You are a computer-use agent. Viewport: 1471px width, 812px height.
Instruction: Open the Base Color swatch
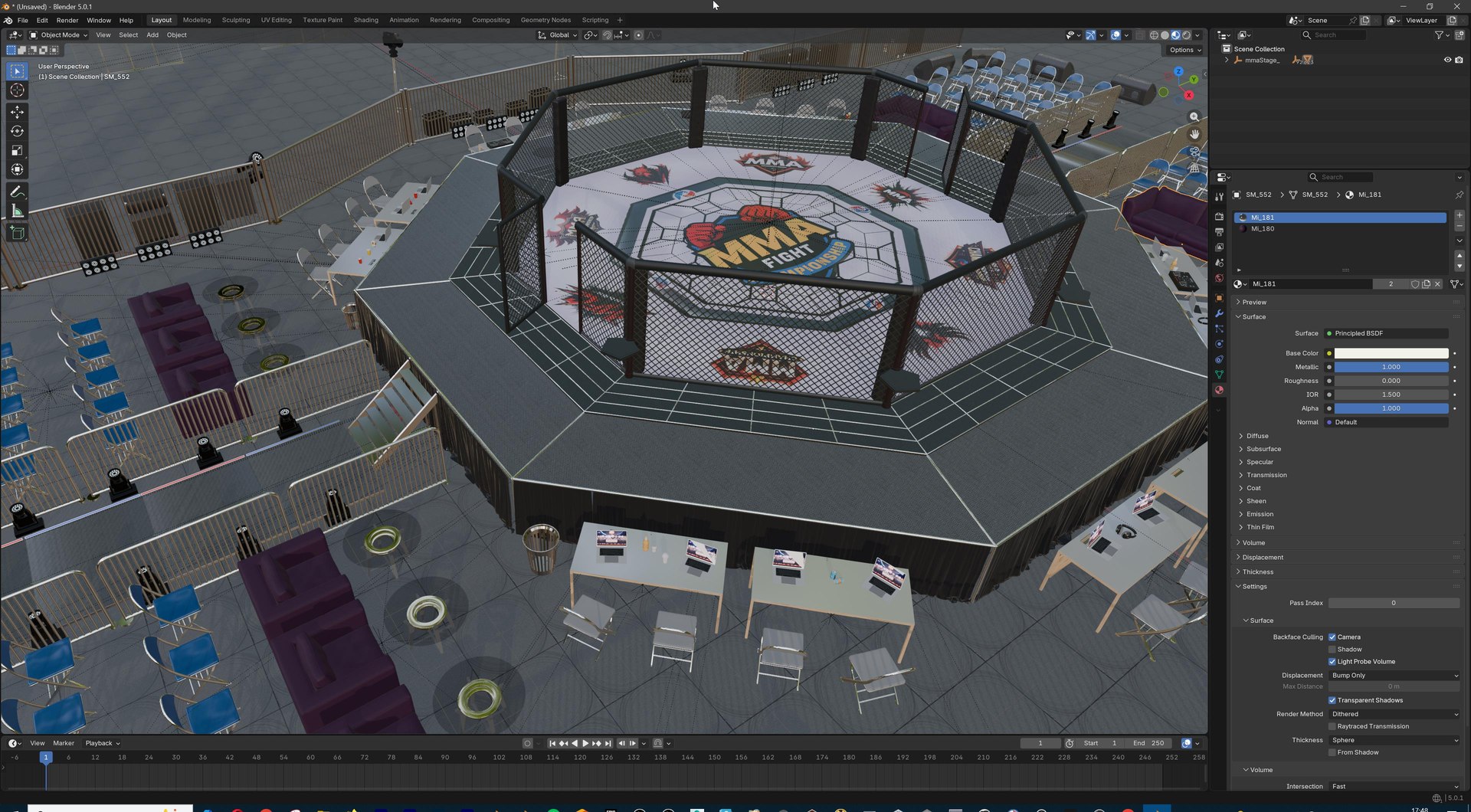coord(1391,353)
